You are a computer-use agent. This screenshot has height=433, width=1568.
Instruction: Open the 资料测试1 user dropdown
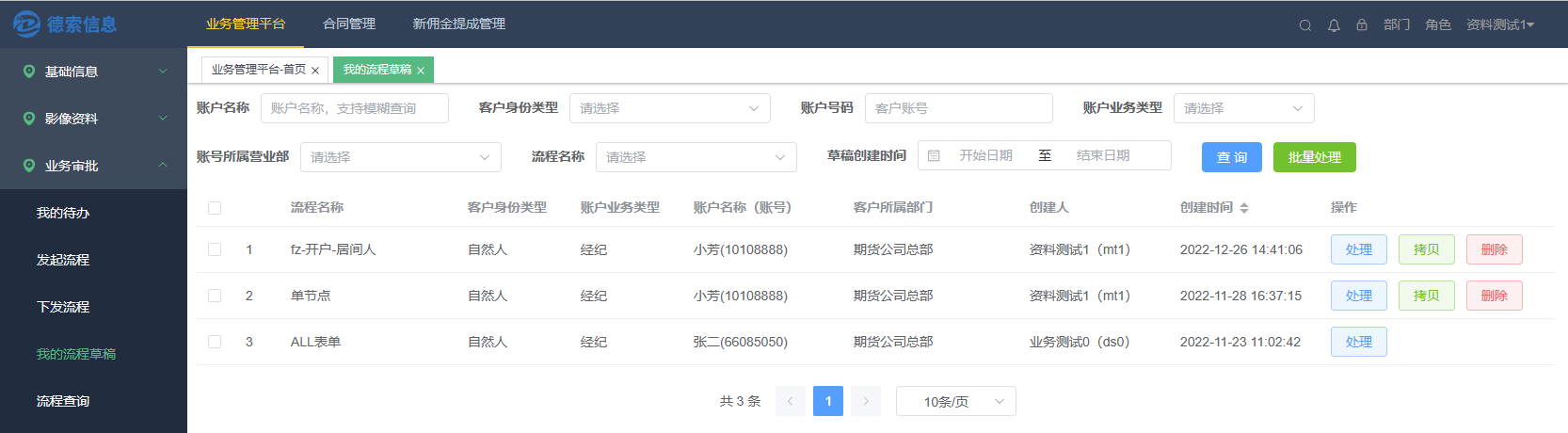point(1500,24)
